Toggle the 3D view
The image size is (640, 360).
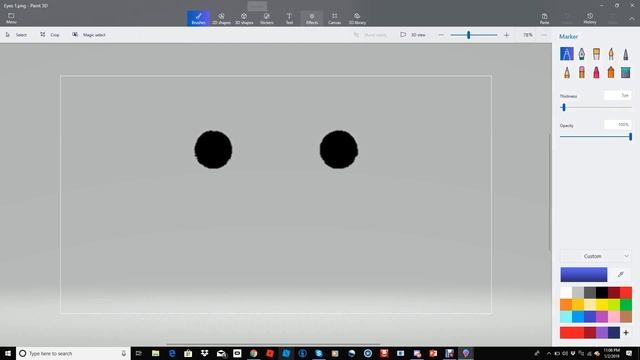tap(413, 35)
